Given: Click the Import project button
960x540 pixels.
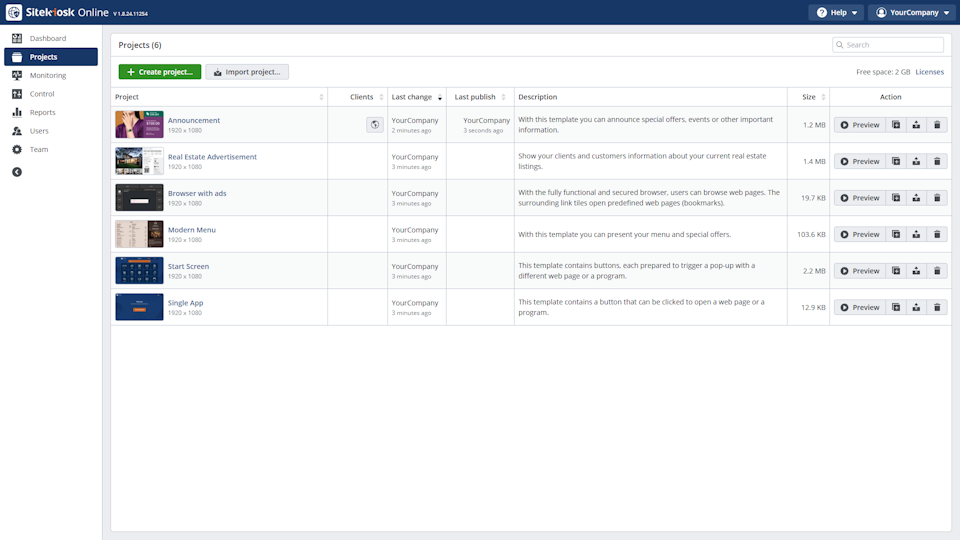Looking at the screenshot, I should click(x=247, y=72).
